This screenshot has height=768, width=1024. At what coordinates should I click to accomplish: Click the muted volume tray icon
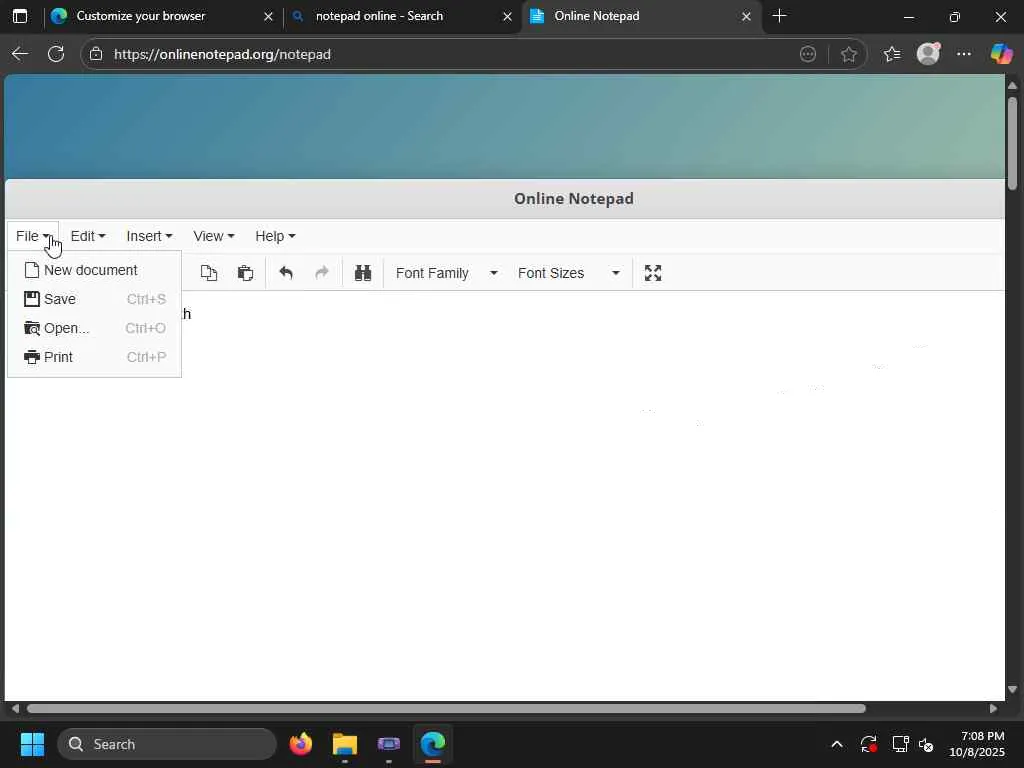[x=926, y=744]
